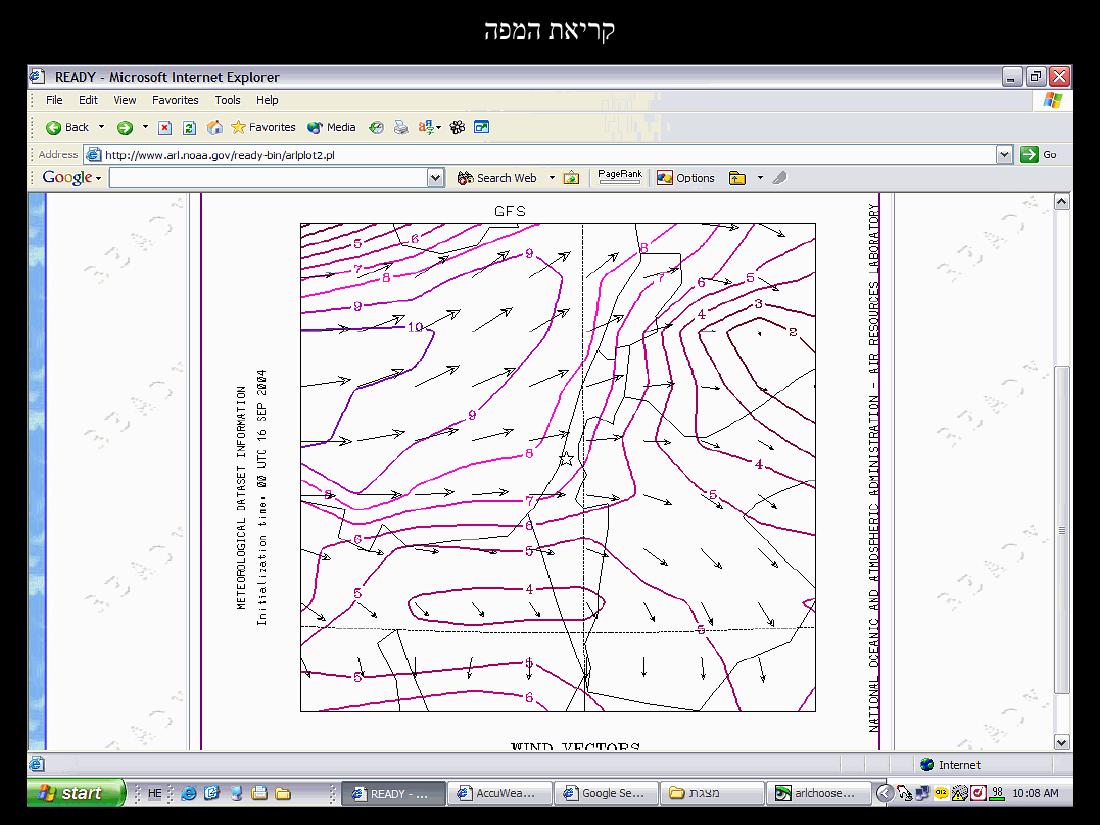1100x825 pixels.
Task: Stop loading the page
Action: click(165, 128)
